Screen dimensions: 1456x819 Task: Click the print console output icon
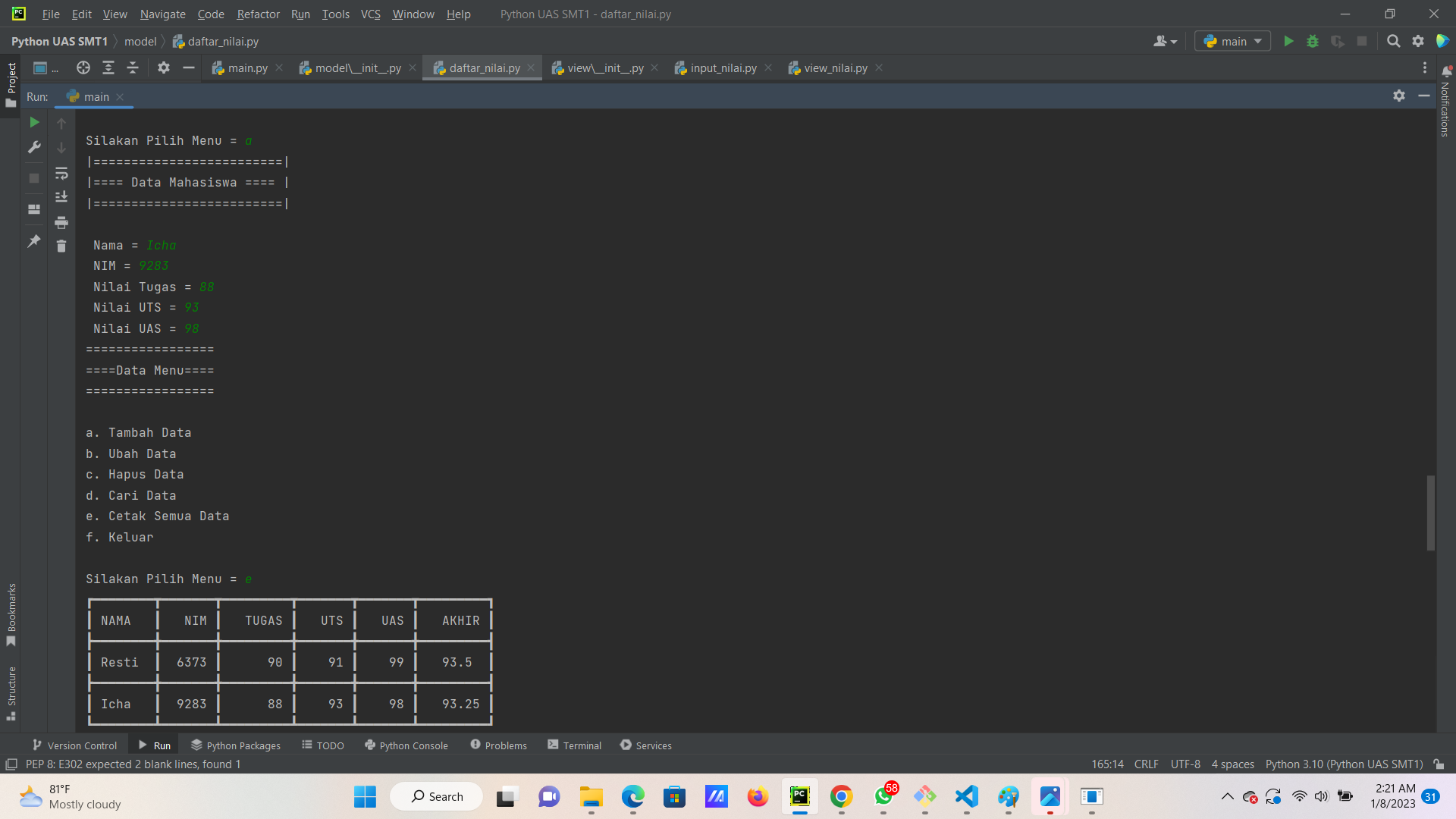point(61,222)
